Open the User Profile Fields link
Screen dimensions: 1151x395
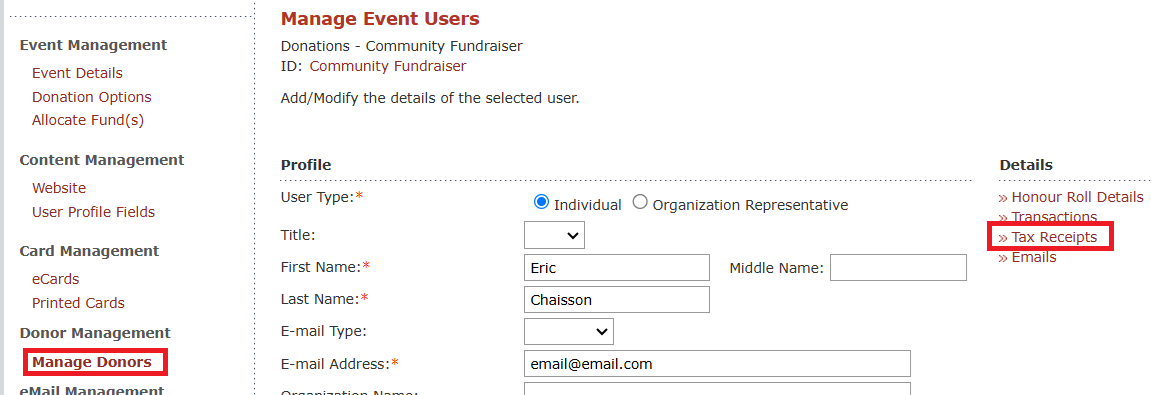[93, 212]
